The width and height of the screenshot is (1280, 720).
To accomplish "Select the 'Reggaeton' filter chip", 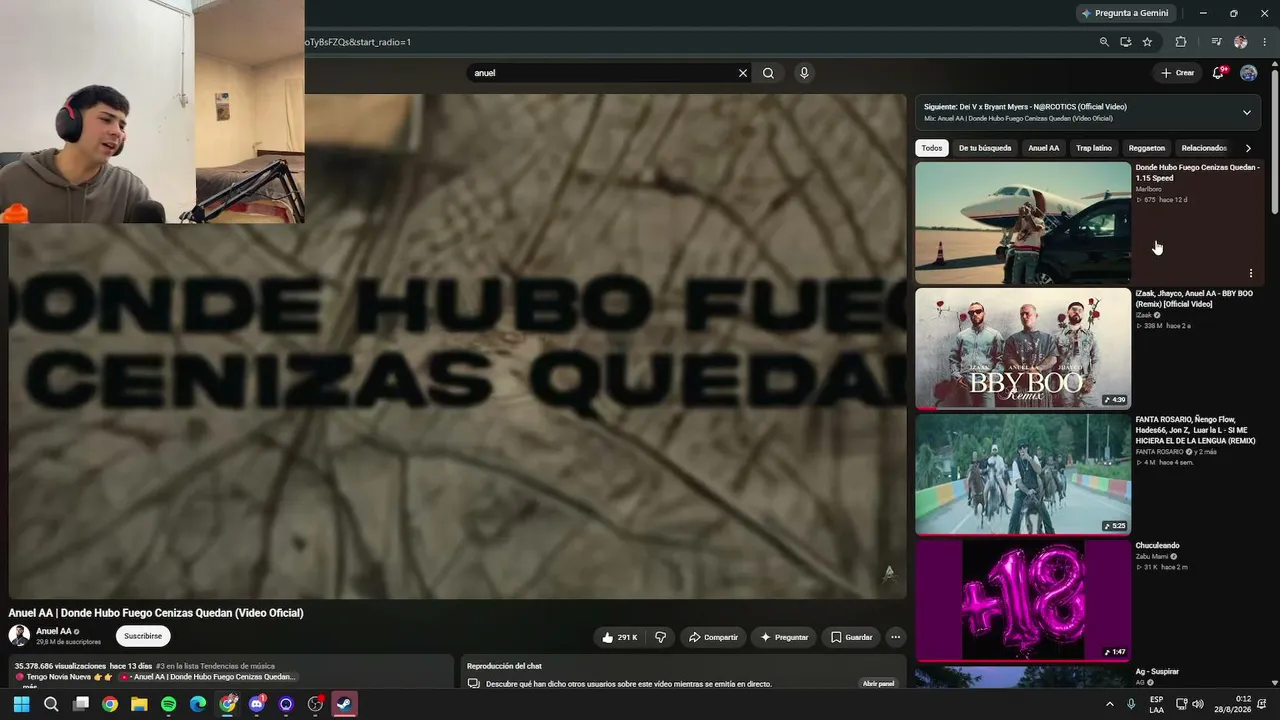I will (1147, 148).
